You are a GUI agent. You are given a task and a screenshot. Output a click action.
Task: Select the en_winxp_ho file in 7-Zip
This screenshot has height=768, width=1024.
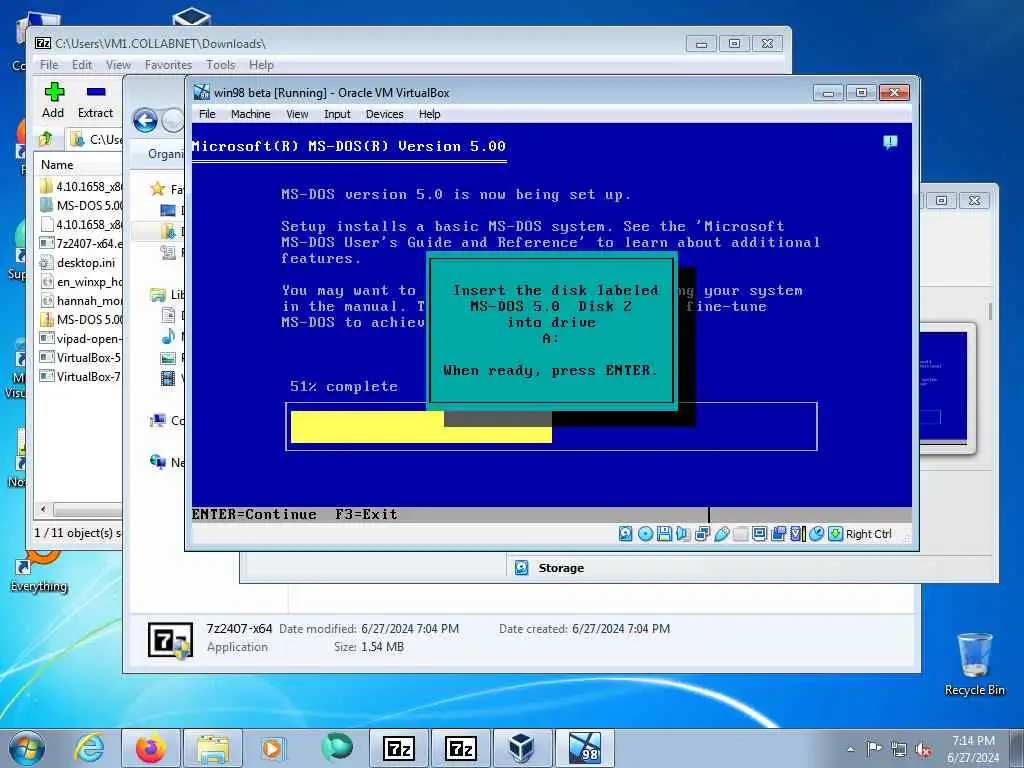click(81, 282)
